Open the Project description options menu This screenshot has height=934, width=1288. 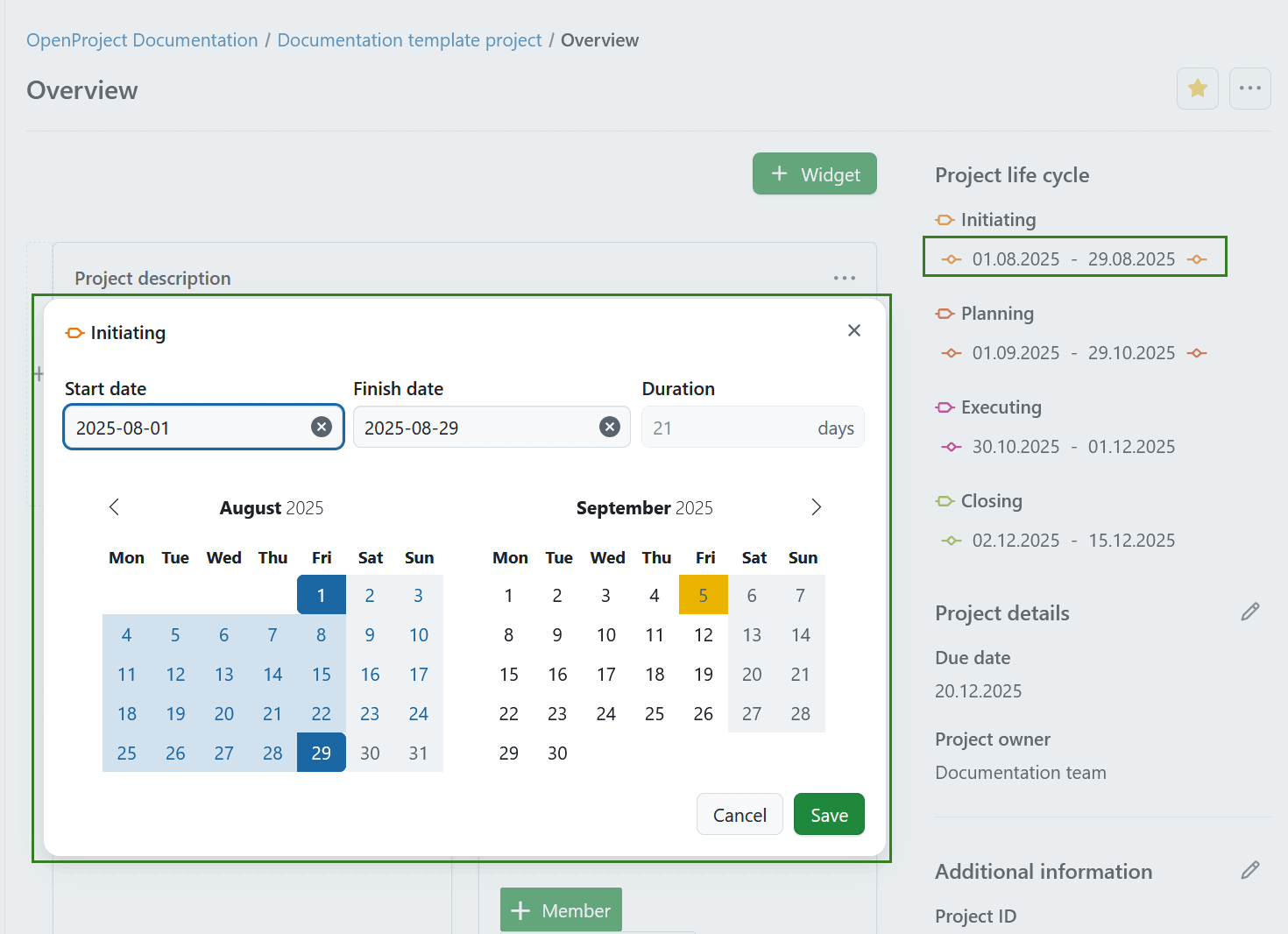(x=844, y=278)
